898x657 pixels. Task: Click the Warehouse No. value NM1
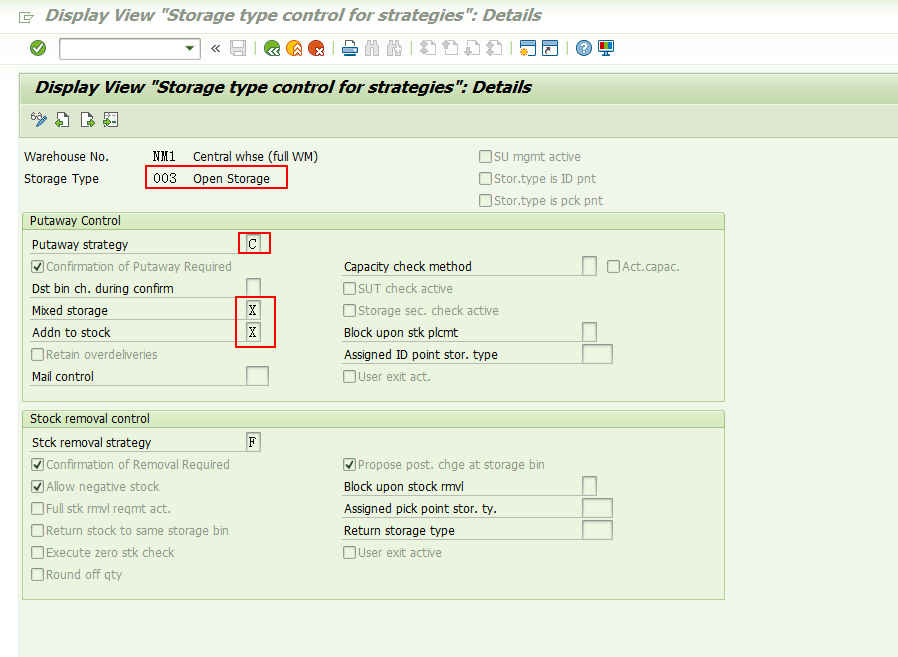(x=164, y=156)
